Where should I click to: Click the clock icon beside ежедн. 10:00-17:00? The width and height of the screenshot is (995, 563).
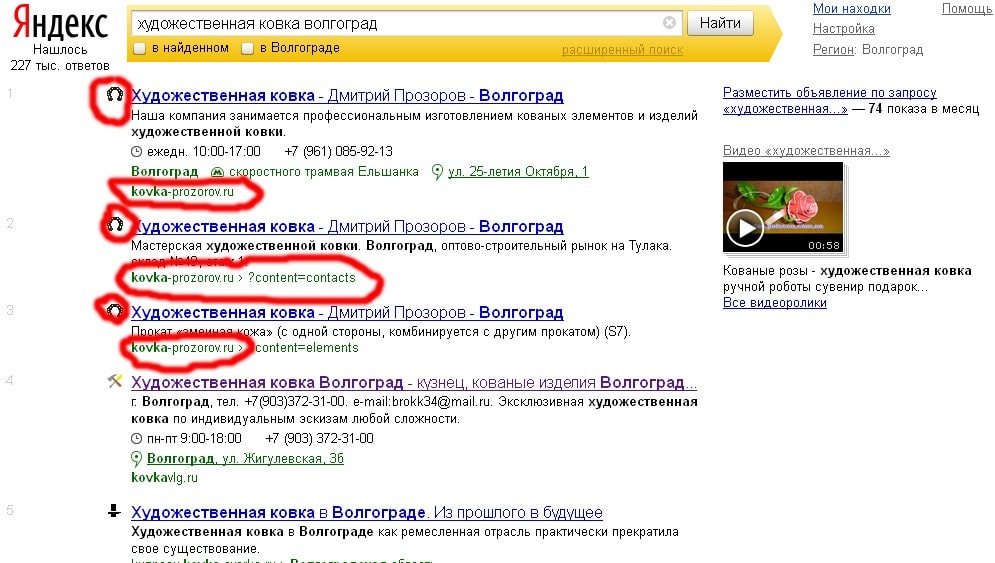coord(136,152)
